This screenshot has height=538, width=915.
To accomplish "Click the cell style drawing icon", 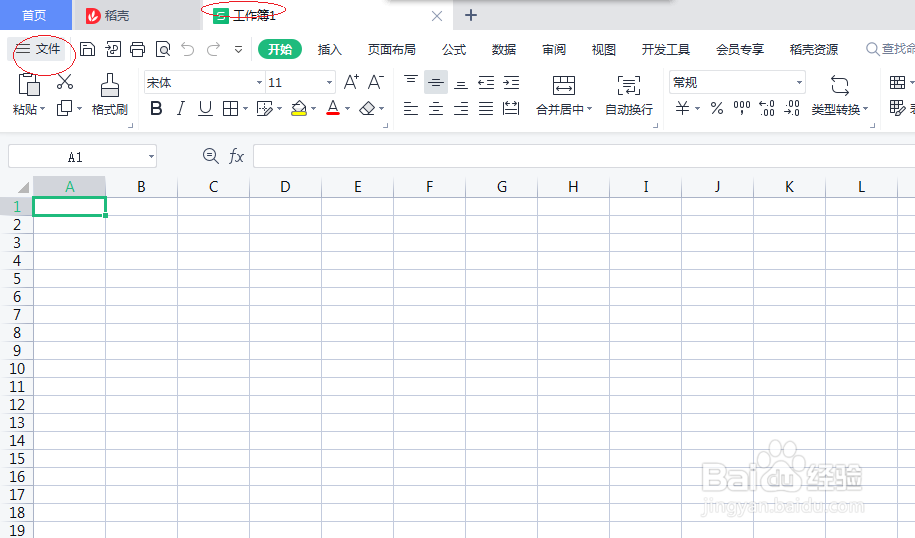I will point(264,109).
